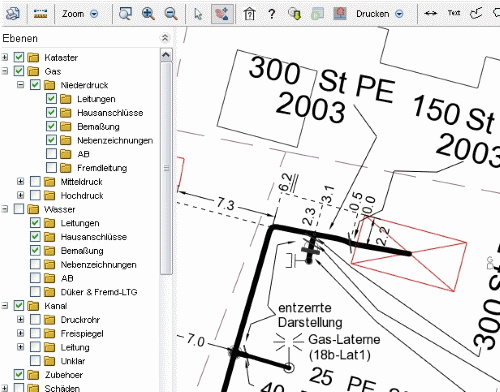Activate the zoom-to-window magnifier tool
This screenshot has width=500, height=392.
pyautogui.click(x=125, y=14)
